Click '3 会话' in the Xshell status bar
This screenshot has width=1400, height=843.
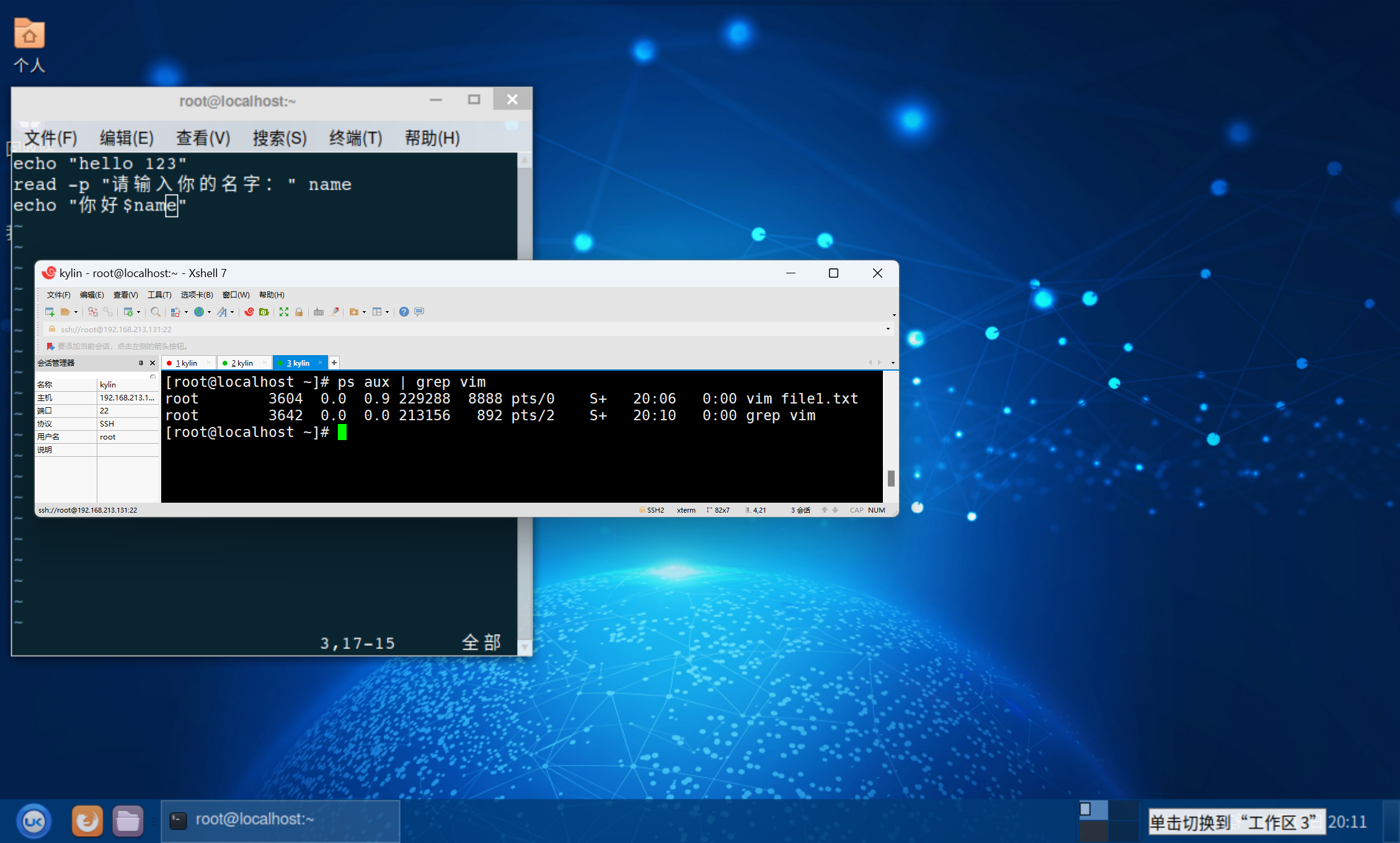click(x=800, y=510)
